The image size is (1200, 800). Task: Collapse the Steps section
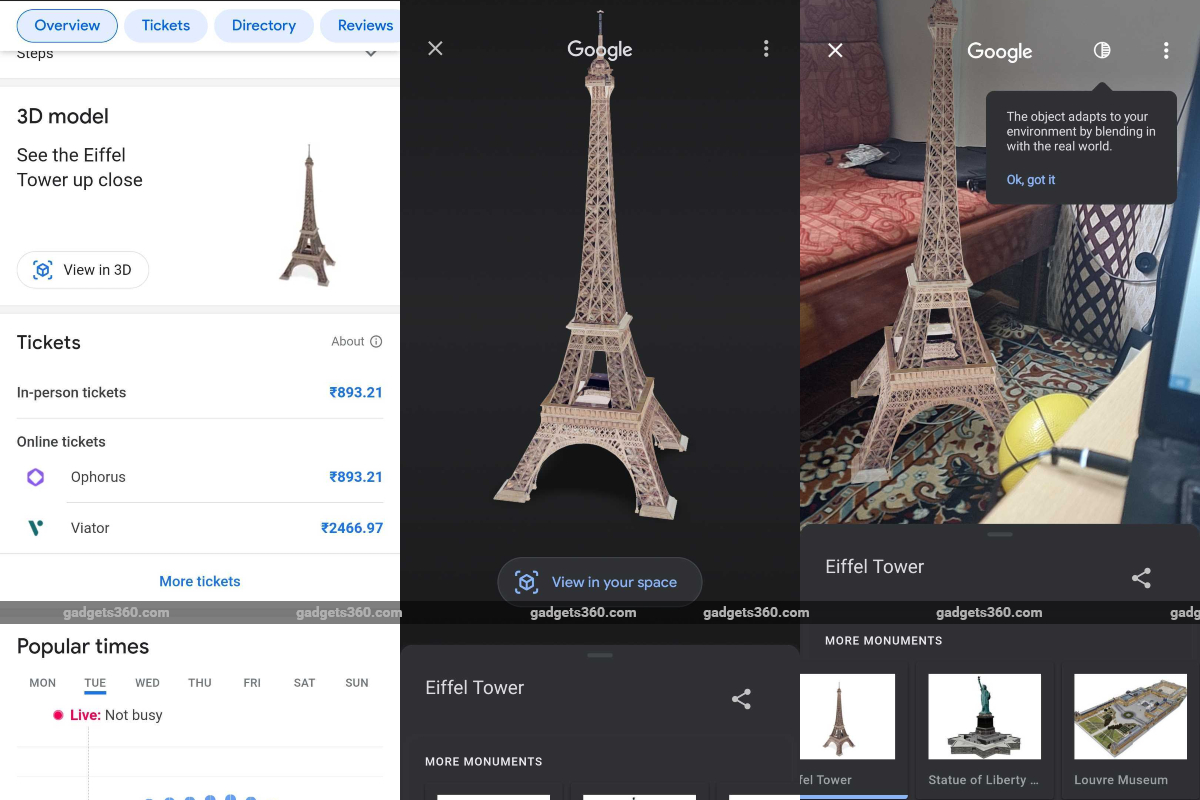point(371,53)
